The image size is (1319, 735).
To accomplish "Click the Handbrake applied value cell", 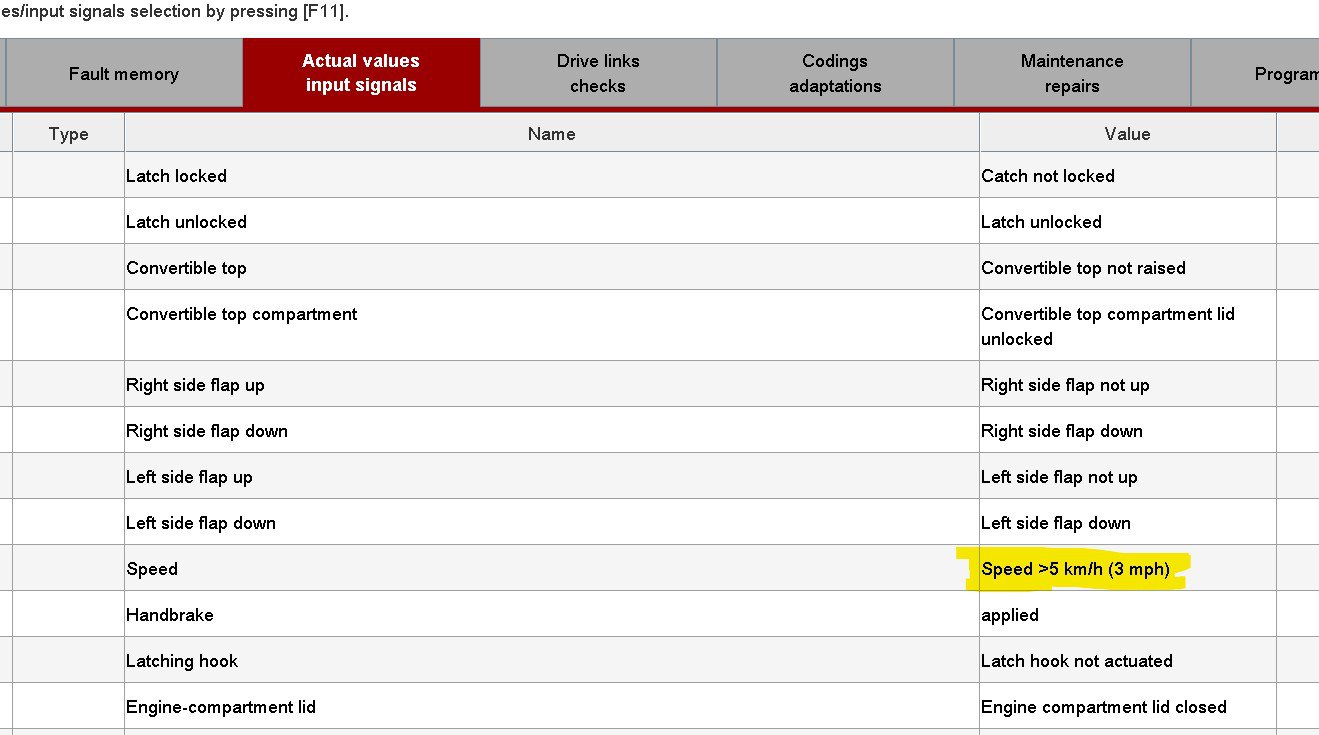I will coord(1010,615).
